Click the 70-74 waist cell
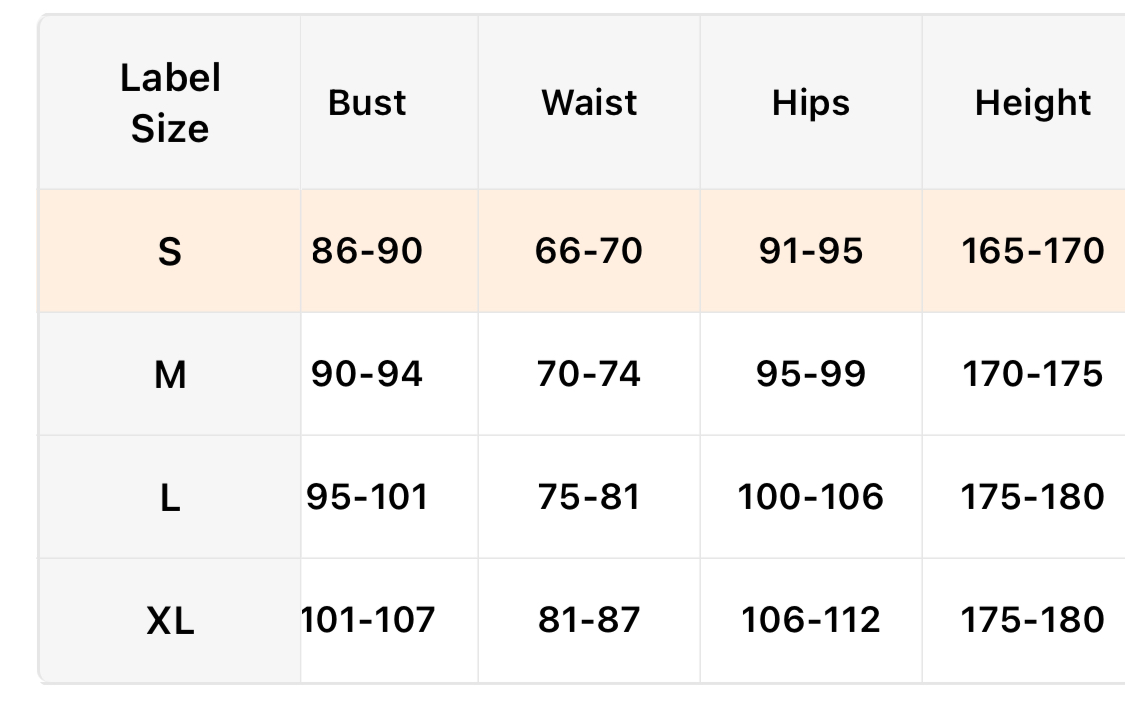 (589, 374)
